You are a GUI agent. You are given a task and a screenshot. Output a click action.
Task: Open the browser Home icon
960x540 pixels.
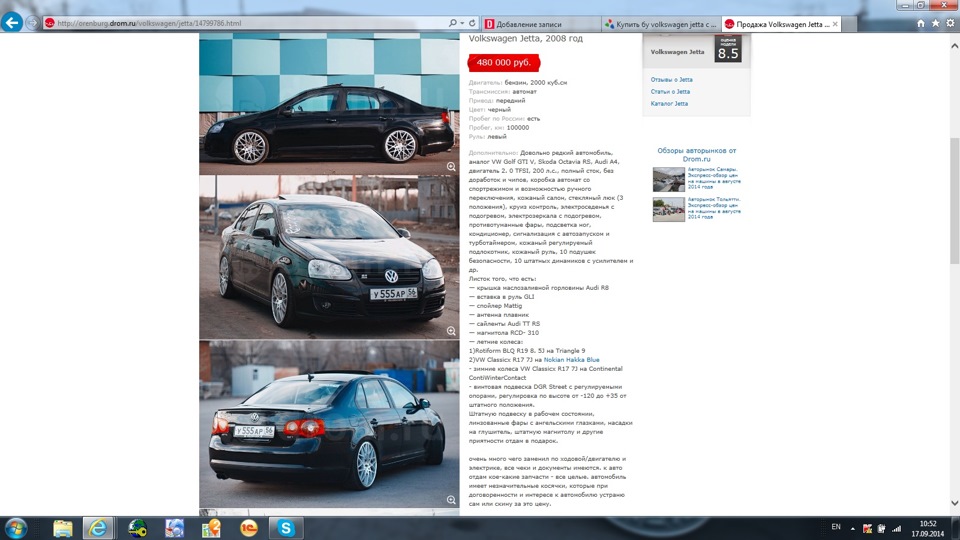pyautogui.click(x=920, y=23)
